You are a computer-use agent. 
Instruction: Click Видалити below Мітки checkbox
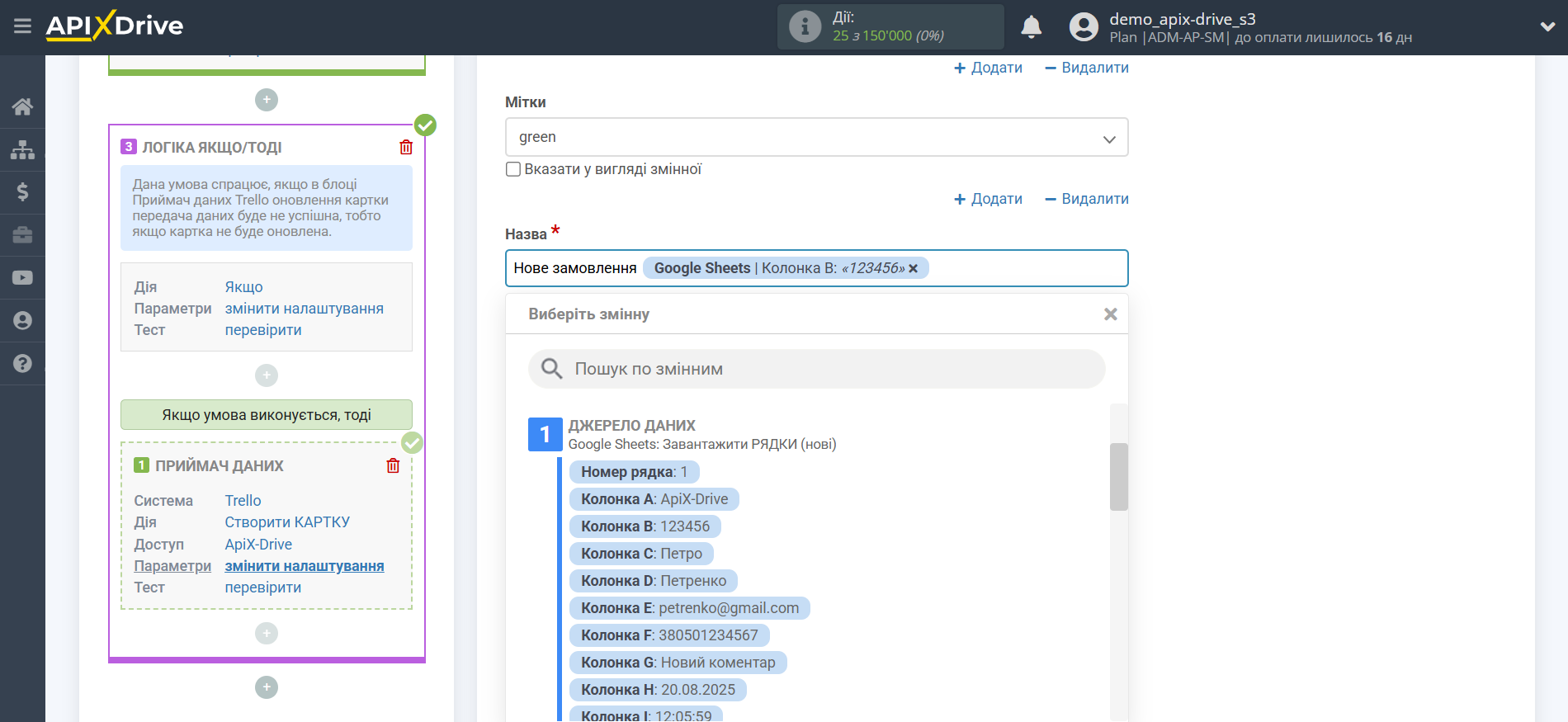[x=1087, y=199]
